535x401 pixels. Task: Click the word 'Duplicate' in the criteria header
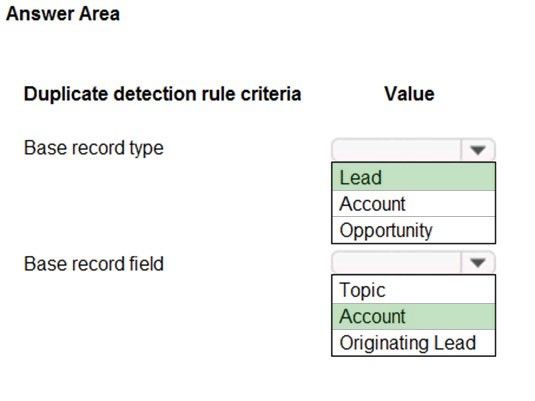66,95
